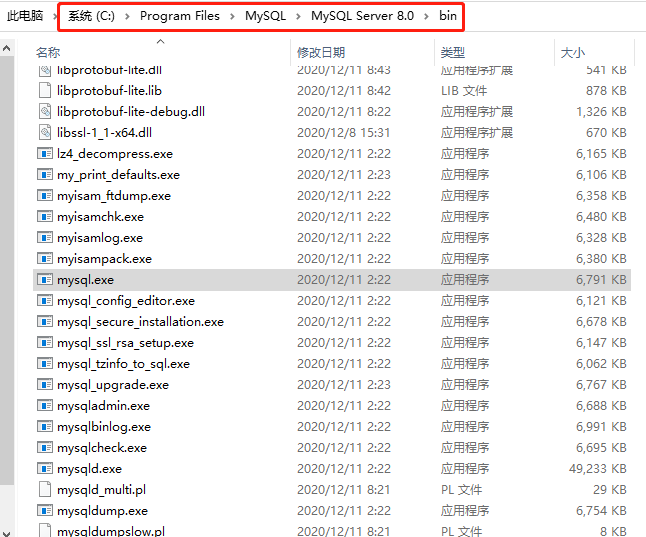Viewport: 646px width, 537px height.
Task: Click the LIB 文件 type cell
Action: pyautogui.click(x=464, y=91)
